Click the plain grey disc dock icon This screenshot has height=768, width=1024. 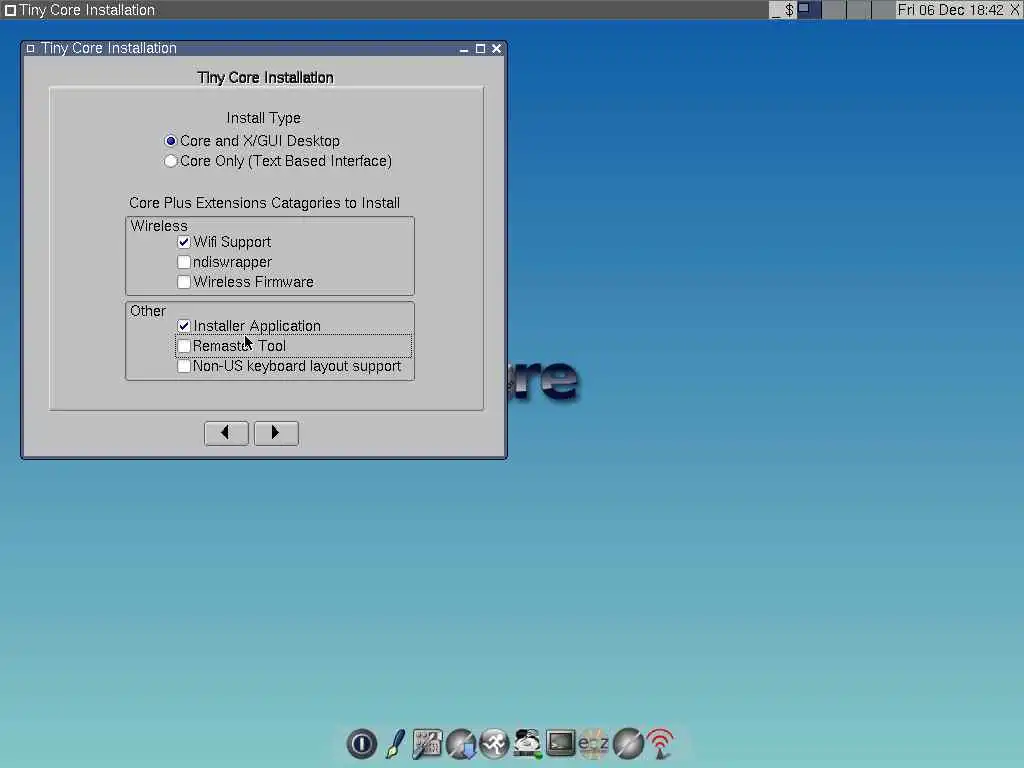tap(628, 743)
